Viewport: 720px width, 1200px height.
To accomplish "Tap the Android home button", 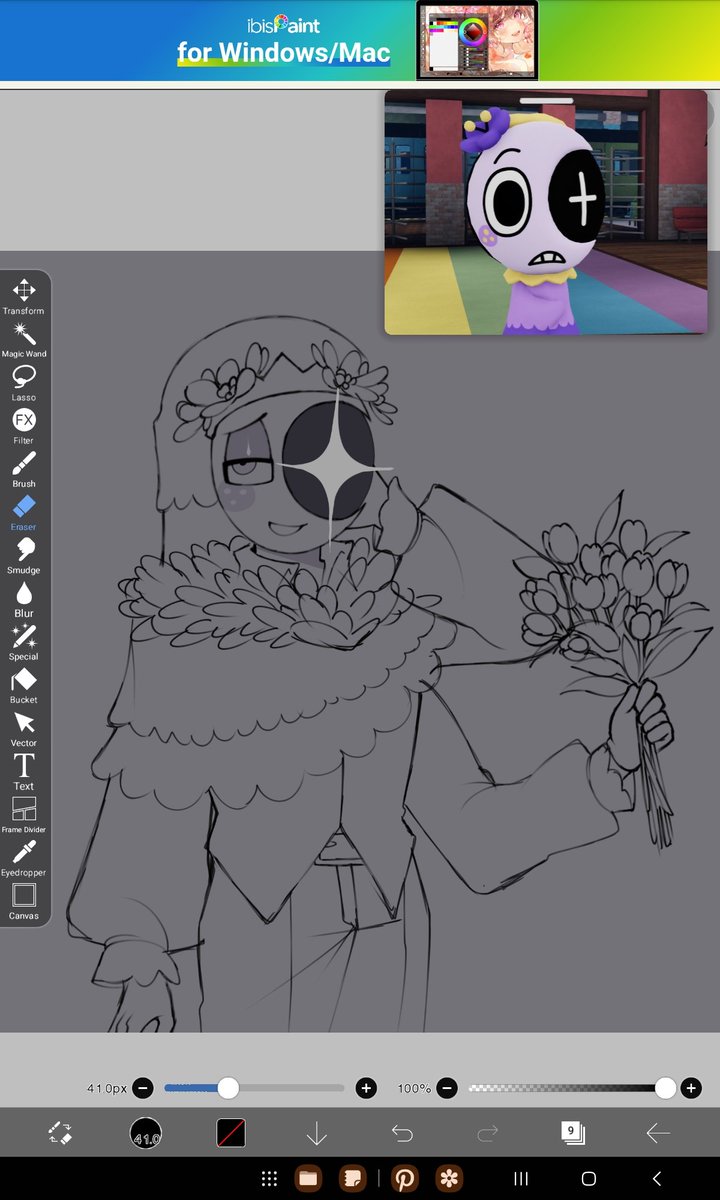I will click(x=589, y=1178).
